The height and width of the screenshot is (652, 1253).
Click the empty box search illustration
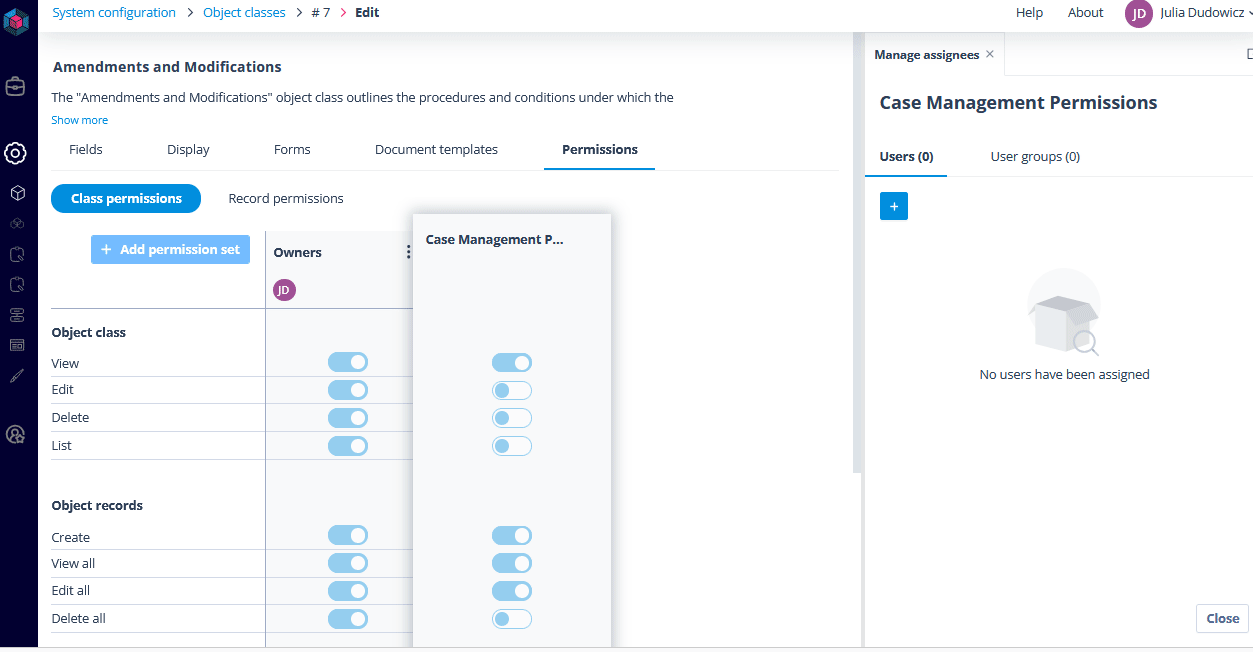[x=1064, y=312]
